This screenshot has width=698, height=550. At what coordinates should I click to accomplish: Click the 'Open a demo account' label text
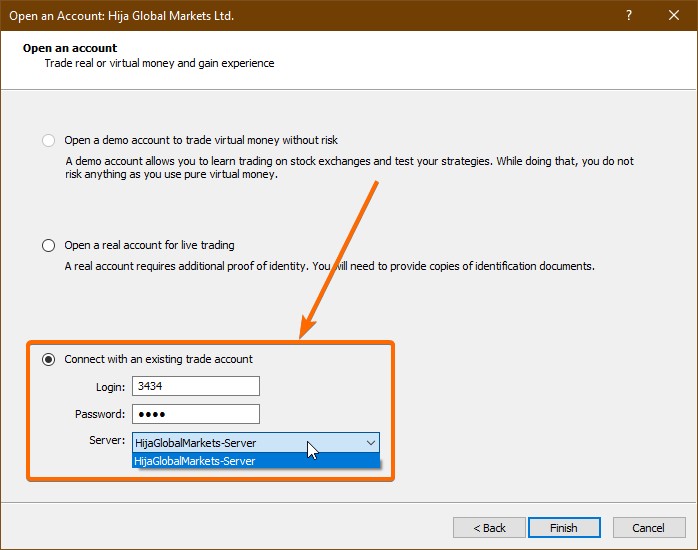coord(201,141)
